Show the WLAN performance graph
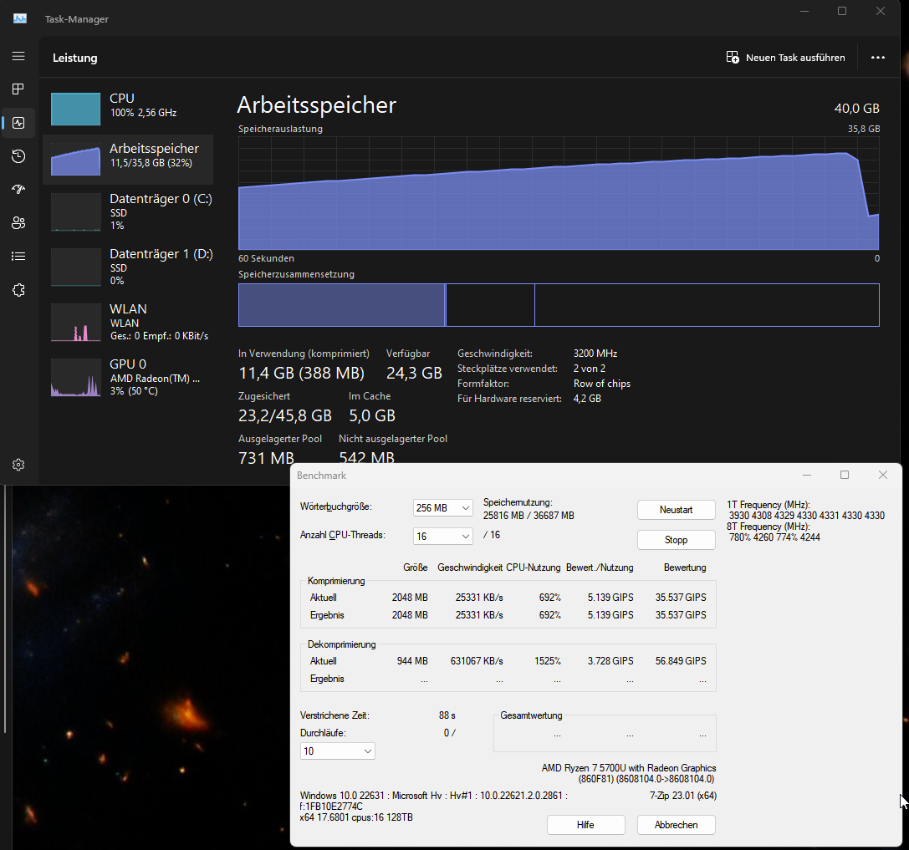The image size is (909, 850). pyautogui.click(x=128, y=322)
